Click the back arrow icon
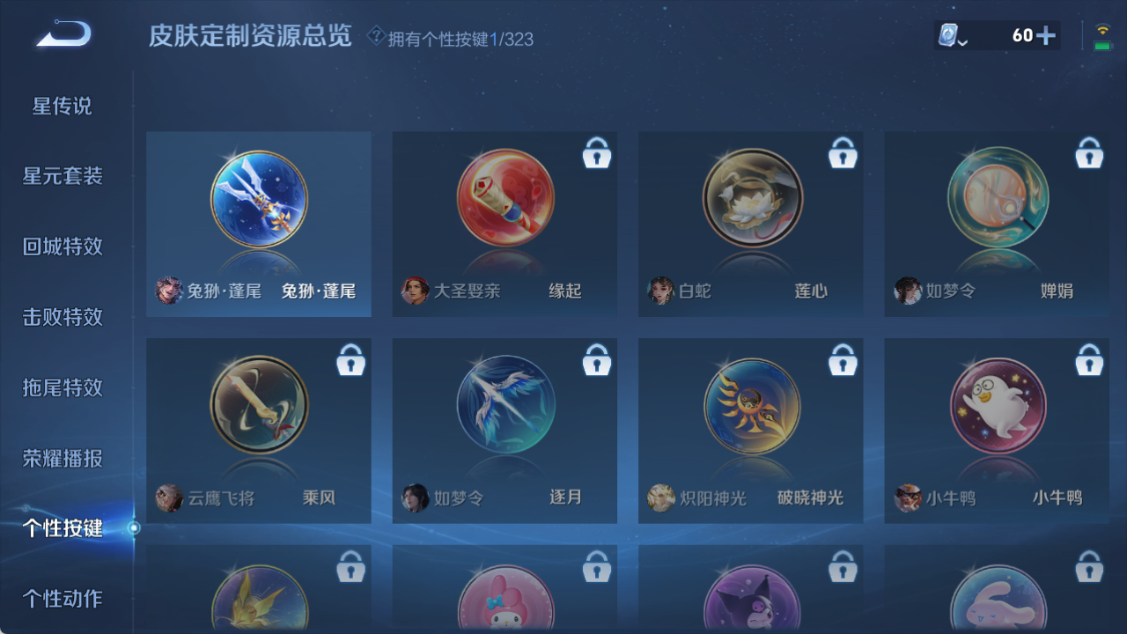 point(64,34)
